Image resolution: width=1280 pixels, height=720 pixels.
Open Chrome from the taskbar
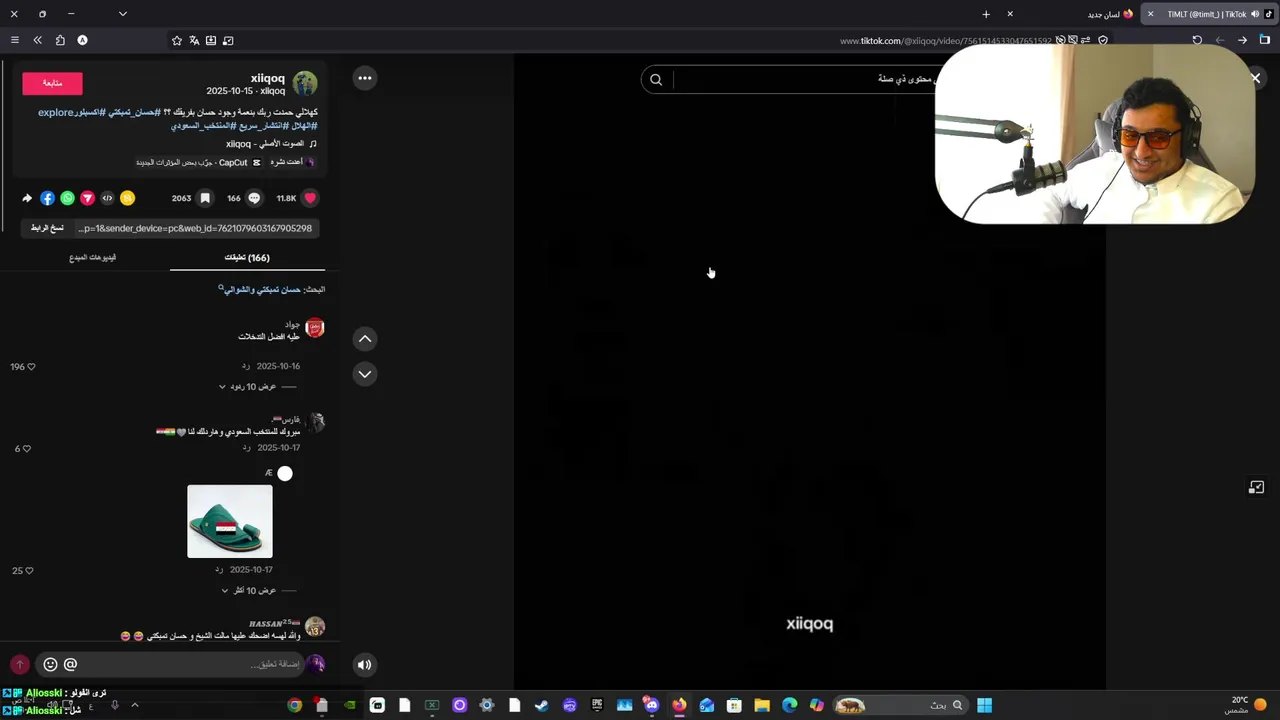pyautogui.click(x=295, y=705)
